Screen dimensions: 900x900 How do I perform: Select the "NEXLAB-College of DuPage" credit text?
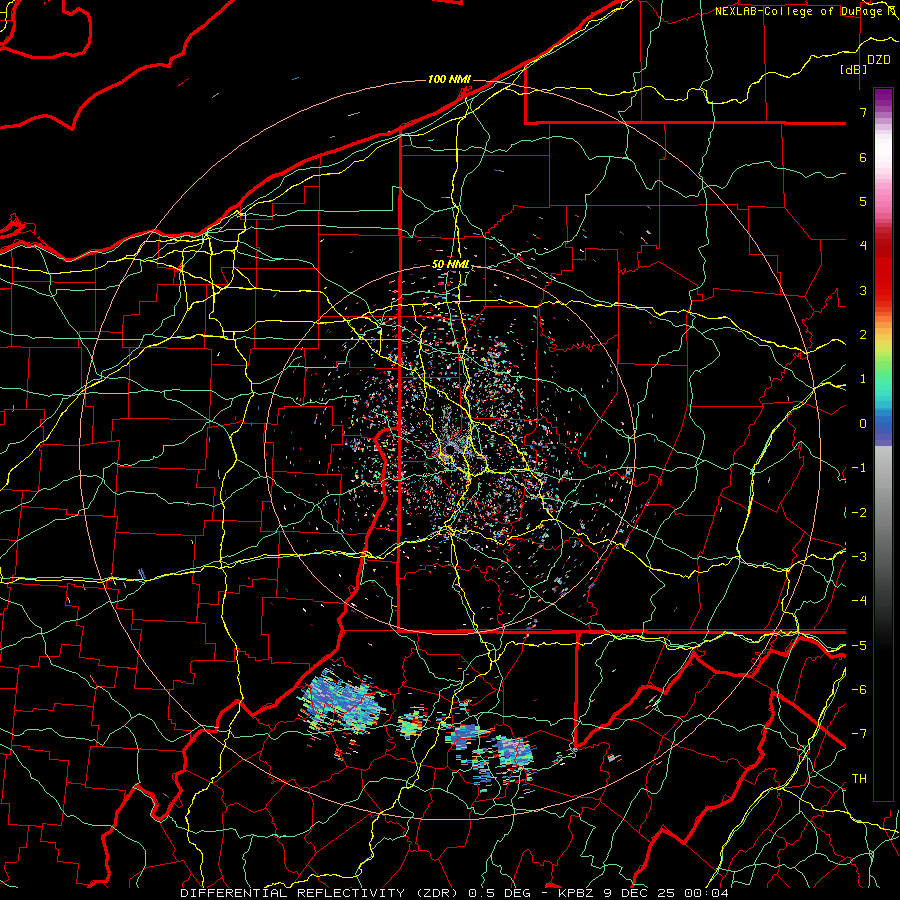pos(800,11)
